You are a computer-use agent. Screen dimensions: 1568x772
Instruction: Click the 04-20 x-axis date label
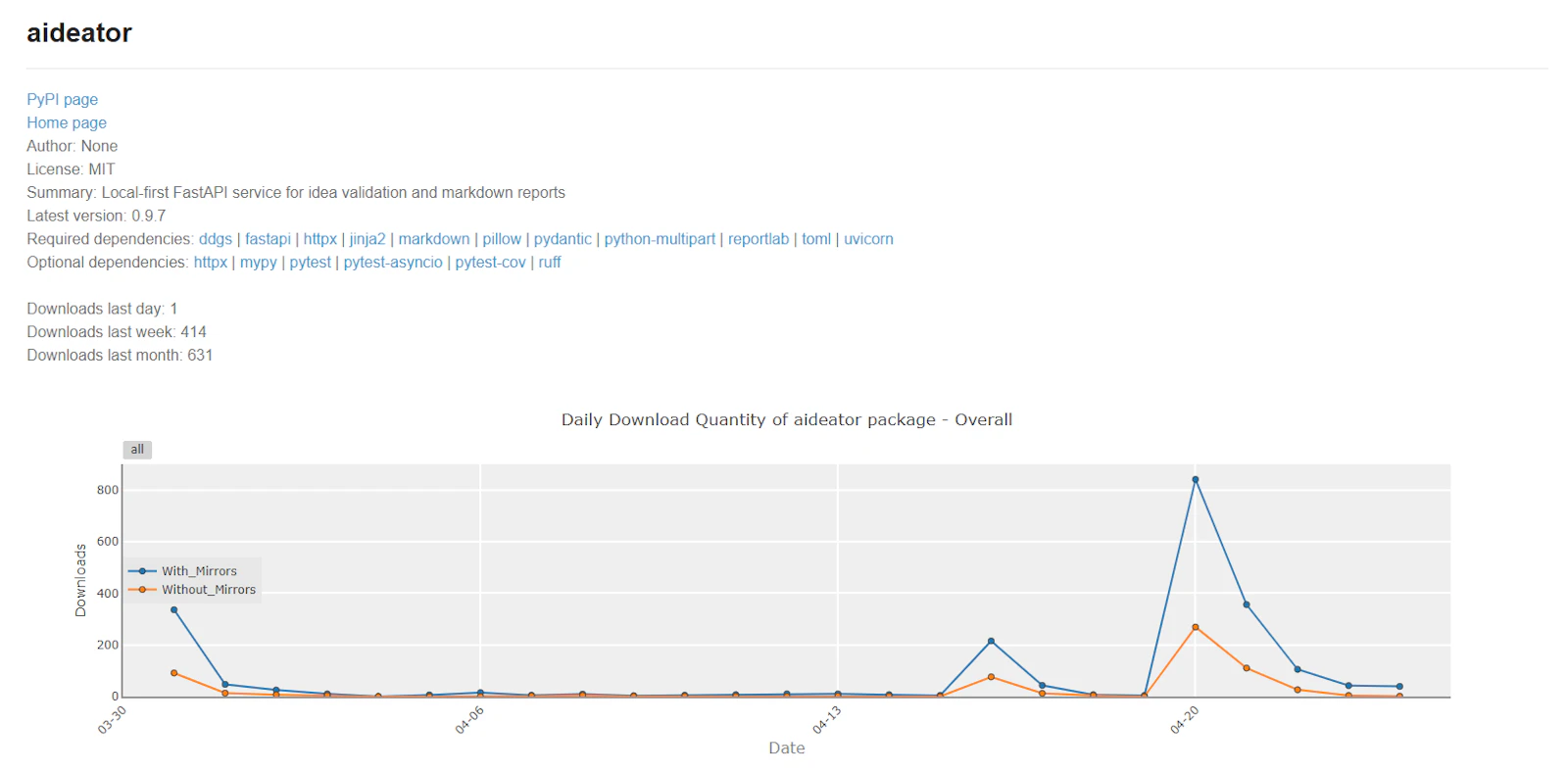(x=1185, y=721)
